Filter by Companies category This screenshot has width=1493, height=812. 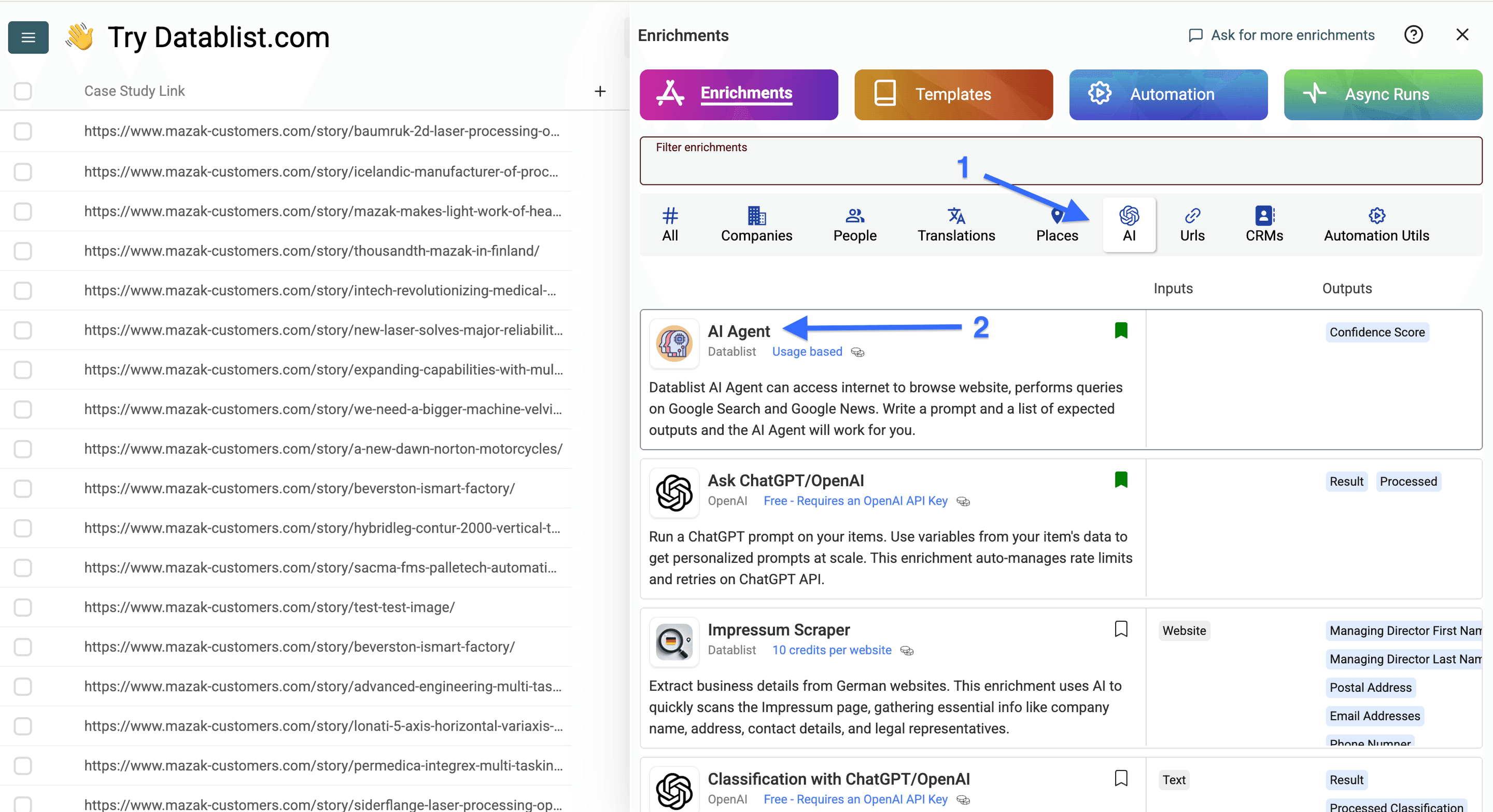click(x=756, y=225)
